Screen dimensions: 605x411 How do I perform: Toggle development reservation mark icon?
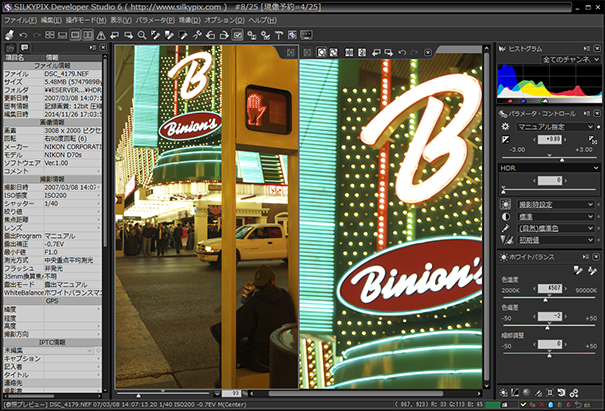(x=238, y=36)
